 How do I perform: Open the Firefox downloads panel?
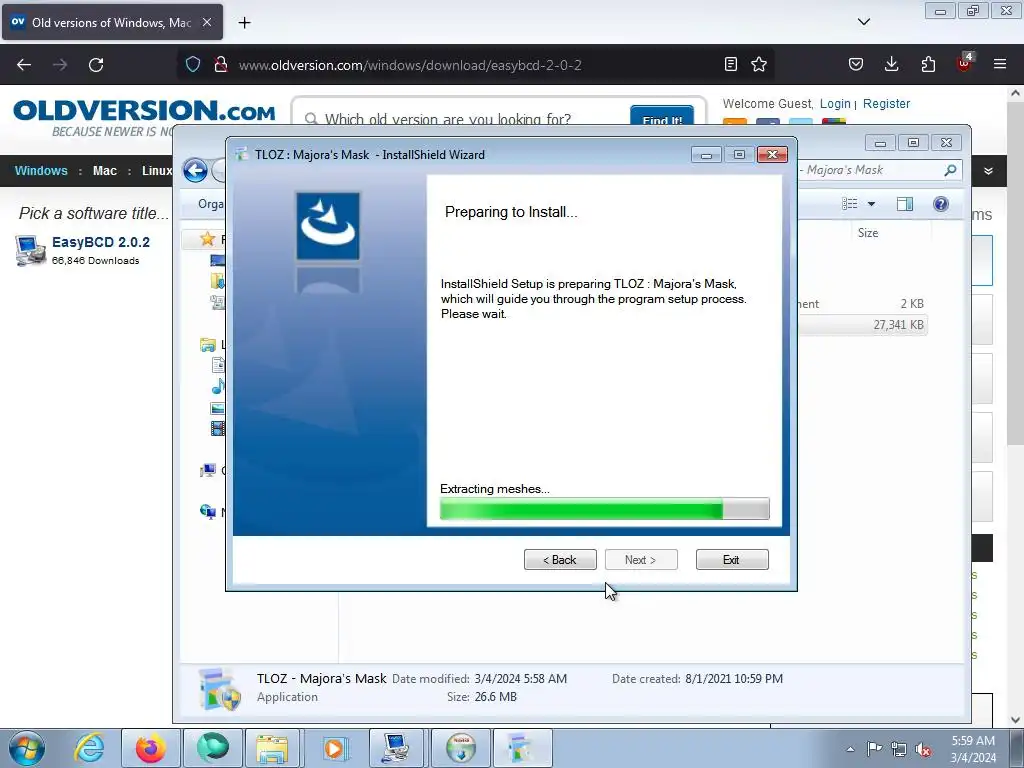pos(891,64)
